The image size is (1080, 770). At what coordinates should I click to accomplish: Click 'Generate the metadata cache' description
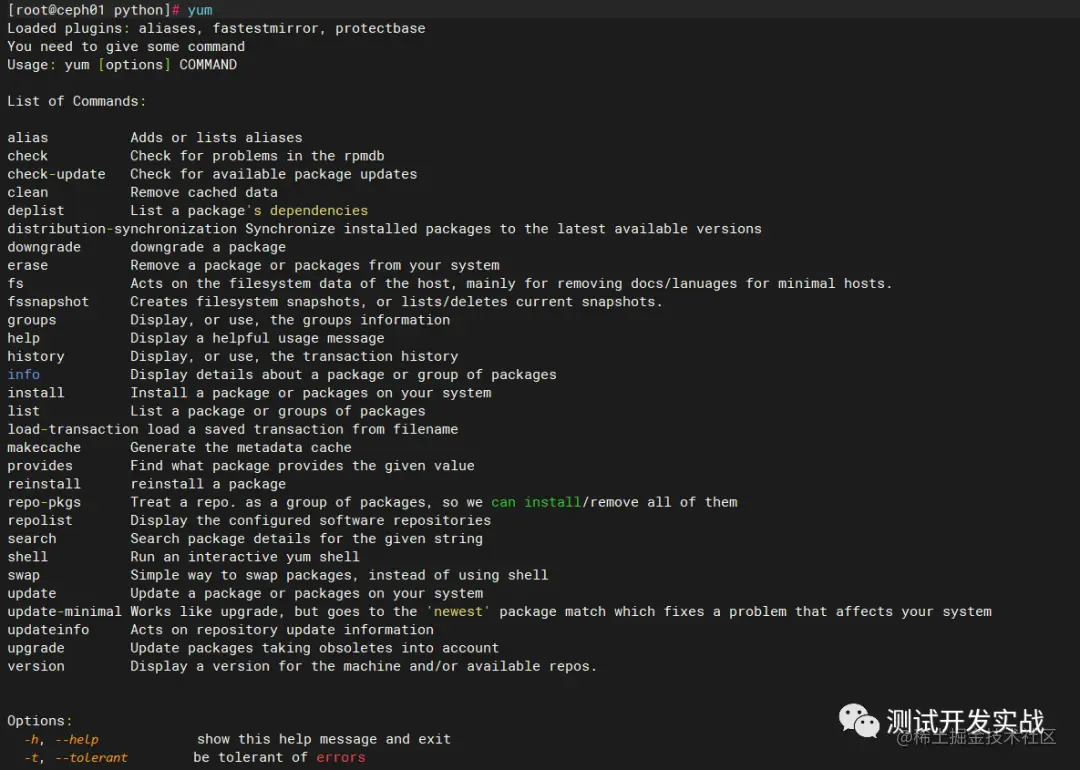tap(241, 448)
